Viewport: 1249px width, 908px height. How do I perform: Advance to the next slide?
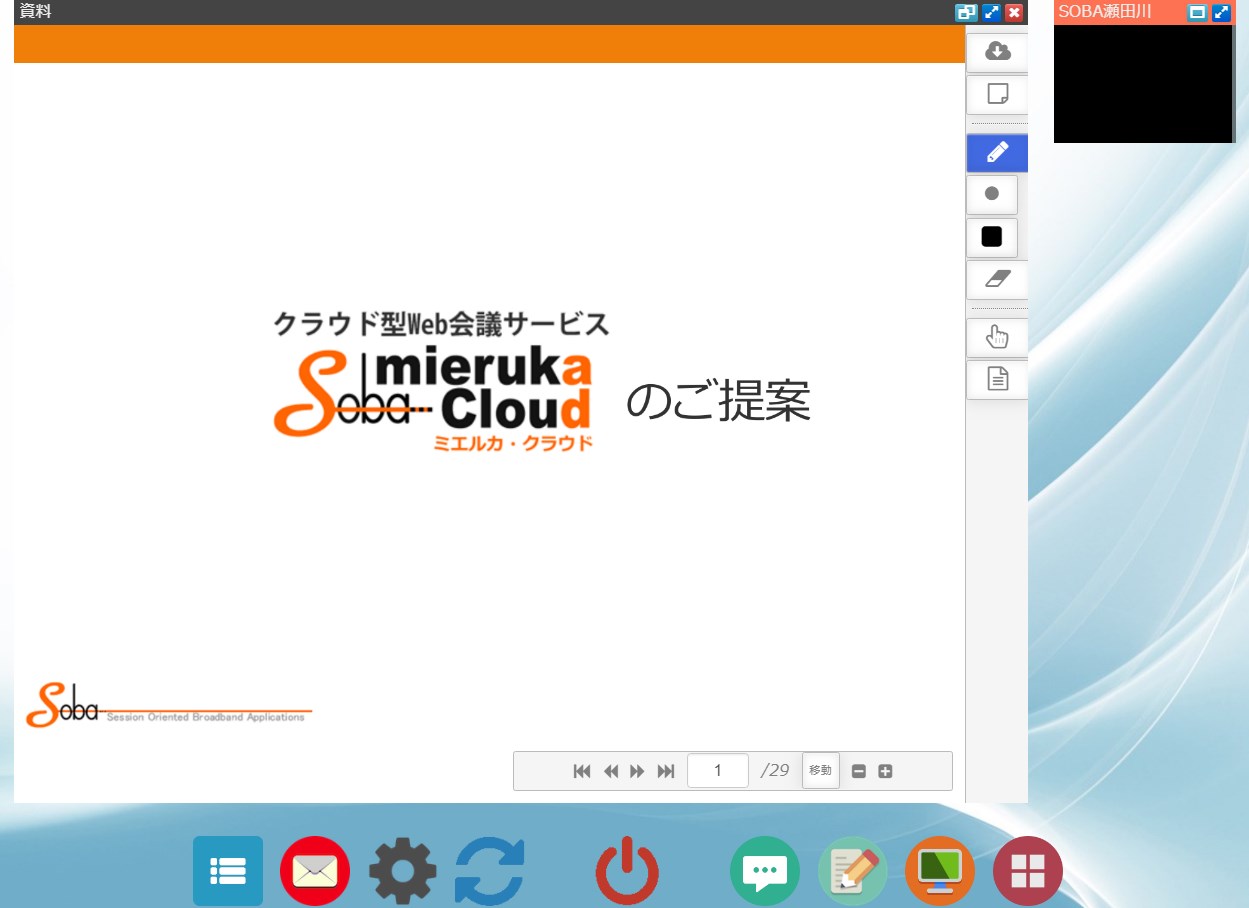point(637,771)
